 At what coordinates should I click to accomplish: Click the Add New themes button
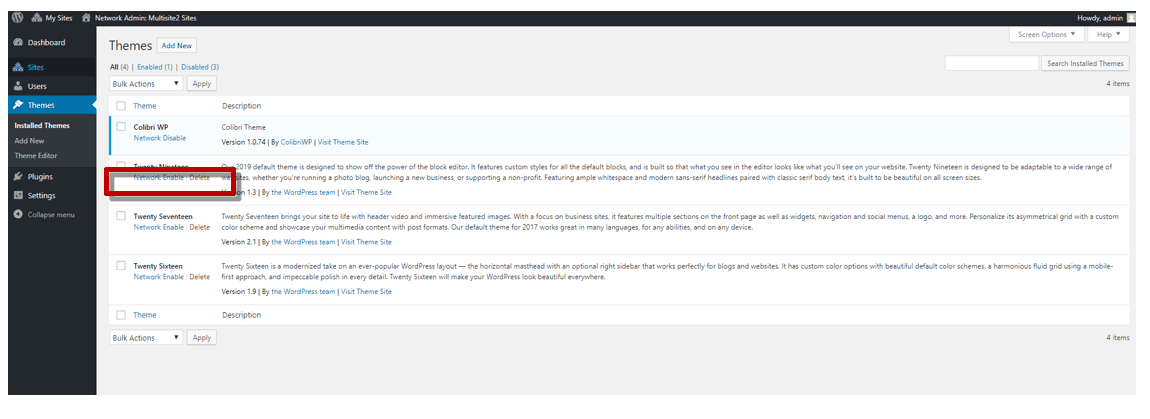pos(177,46)
